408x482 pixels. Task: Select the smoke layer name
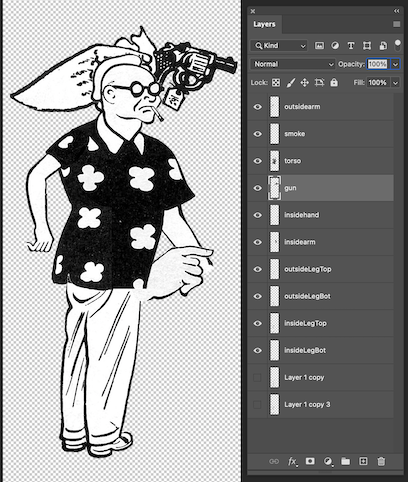(294, 134)
